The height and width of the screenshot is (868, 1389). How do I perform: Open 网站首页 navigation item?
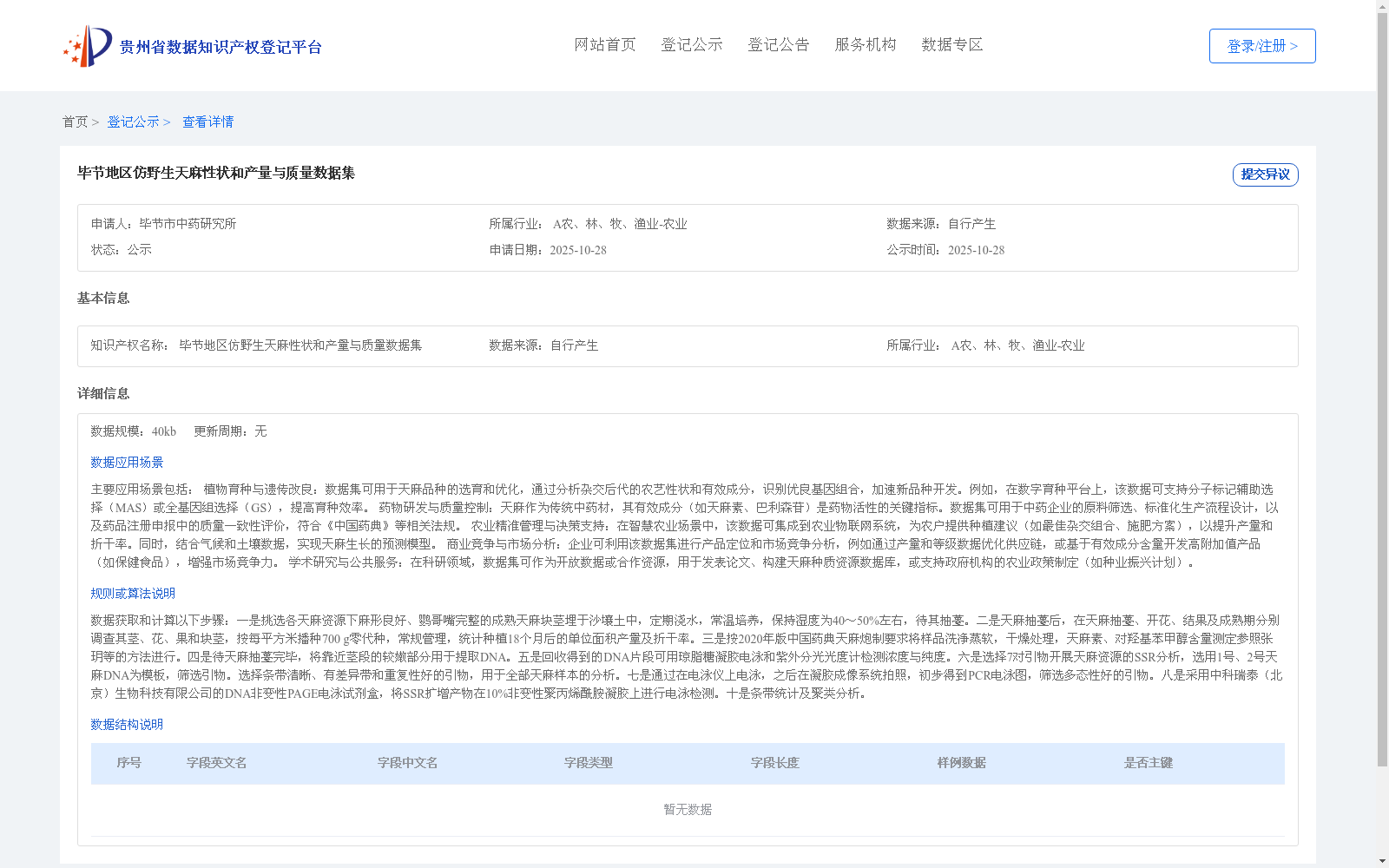click(x=605, y=44)
